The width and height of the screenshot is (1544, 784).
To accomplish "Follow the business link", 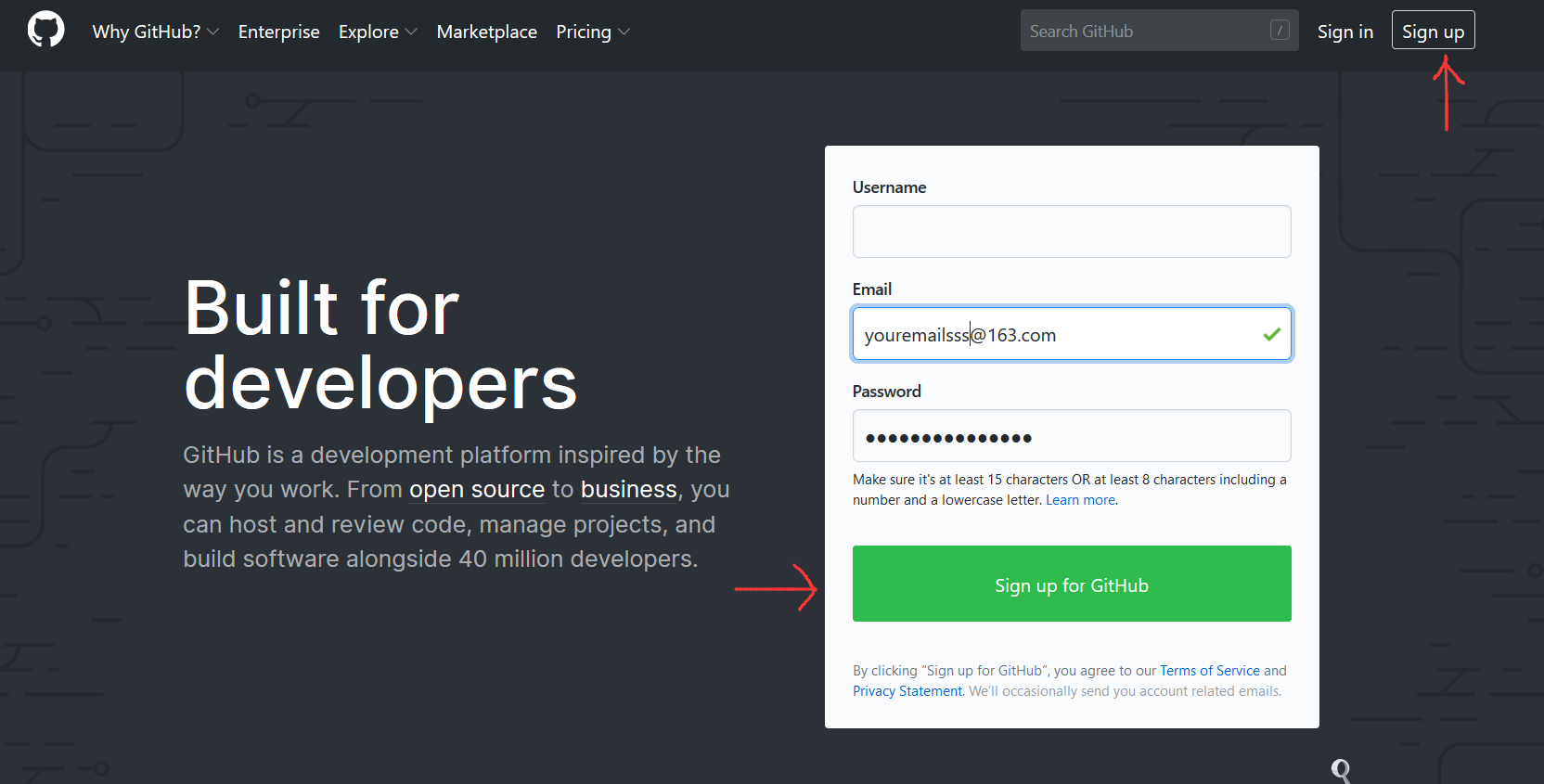I will pos(629,489).
